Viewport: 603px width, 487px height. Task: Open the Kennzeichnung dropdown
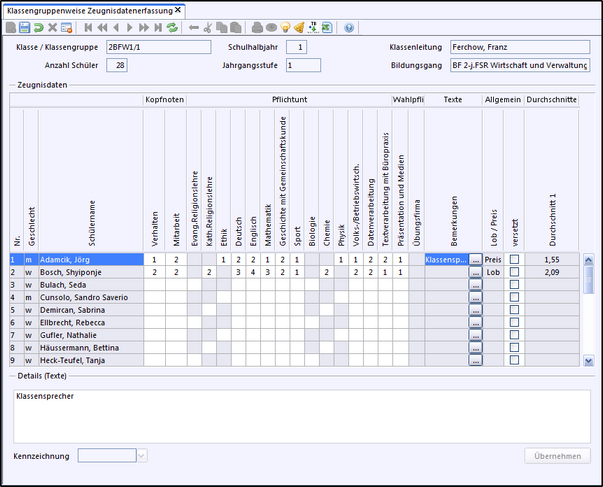coord(141,456)
